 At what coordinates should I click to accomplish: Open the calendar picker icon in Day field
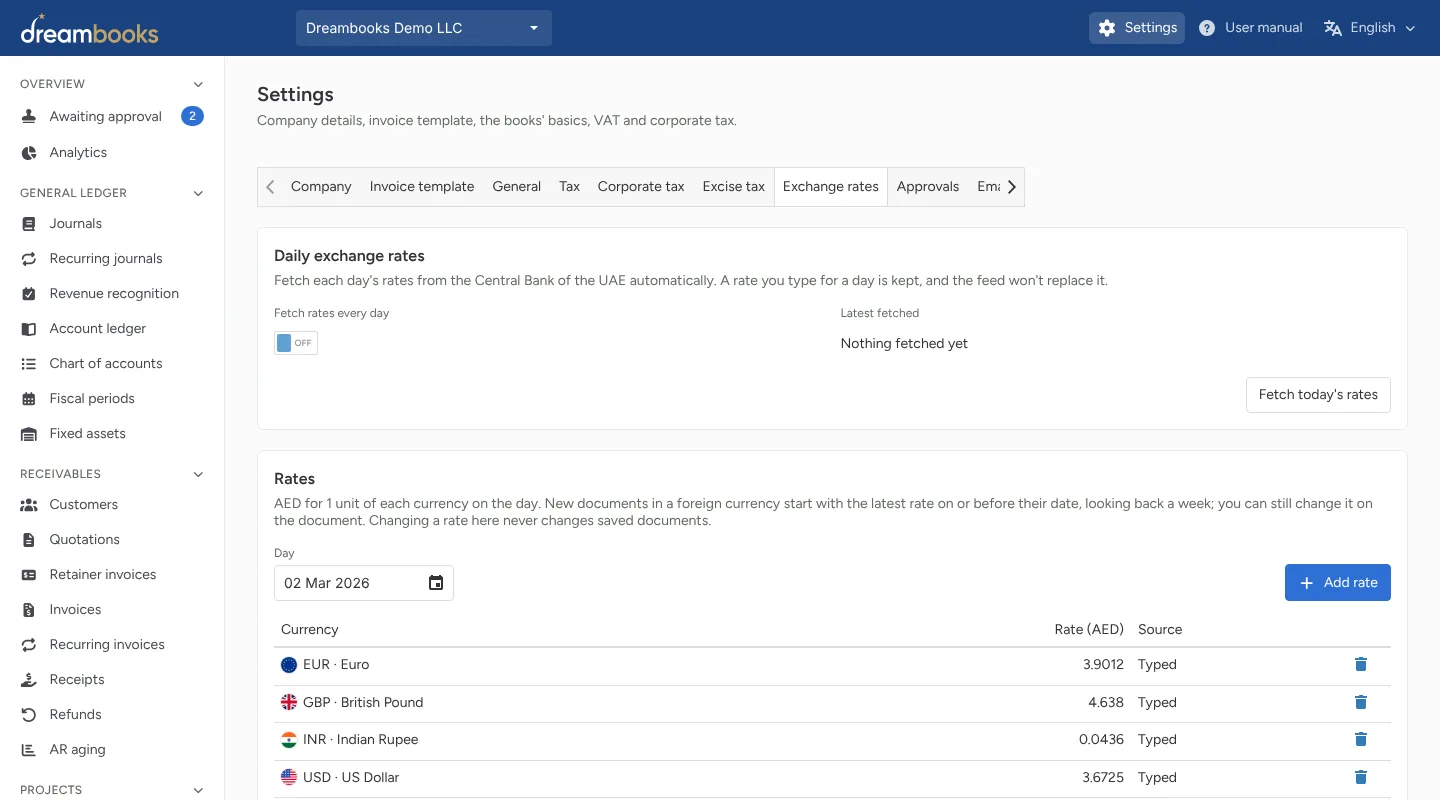coord(436,583)
